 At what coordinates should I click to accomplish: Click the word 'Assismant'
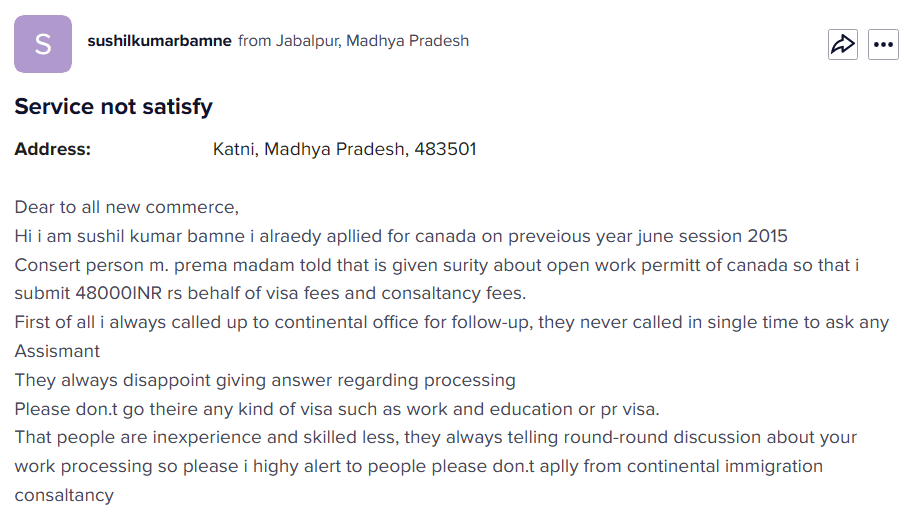tap(57, 351)
